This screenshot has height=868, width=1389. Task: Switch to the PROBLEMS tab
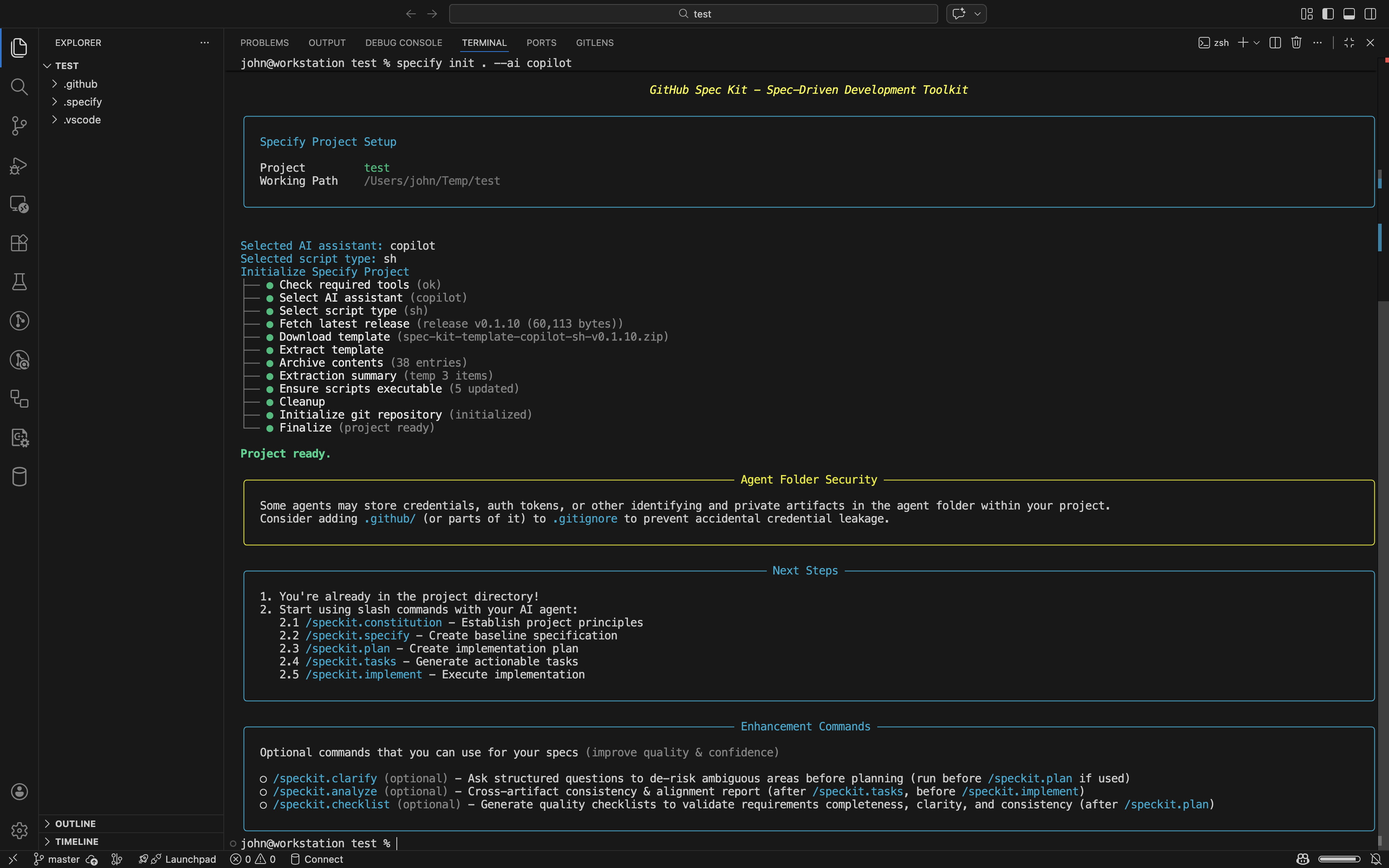tap(264, 43)
